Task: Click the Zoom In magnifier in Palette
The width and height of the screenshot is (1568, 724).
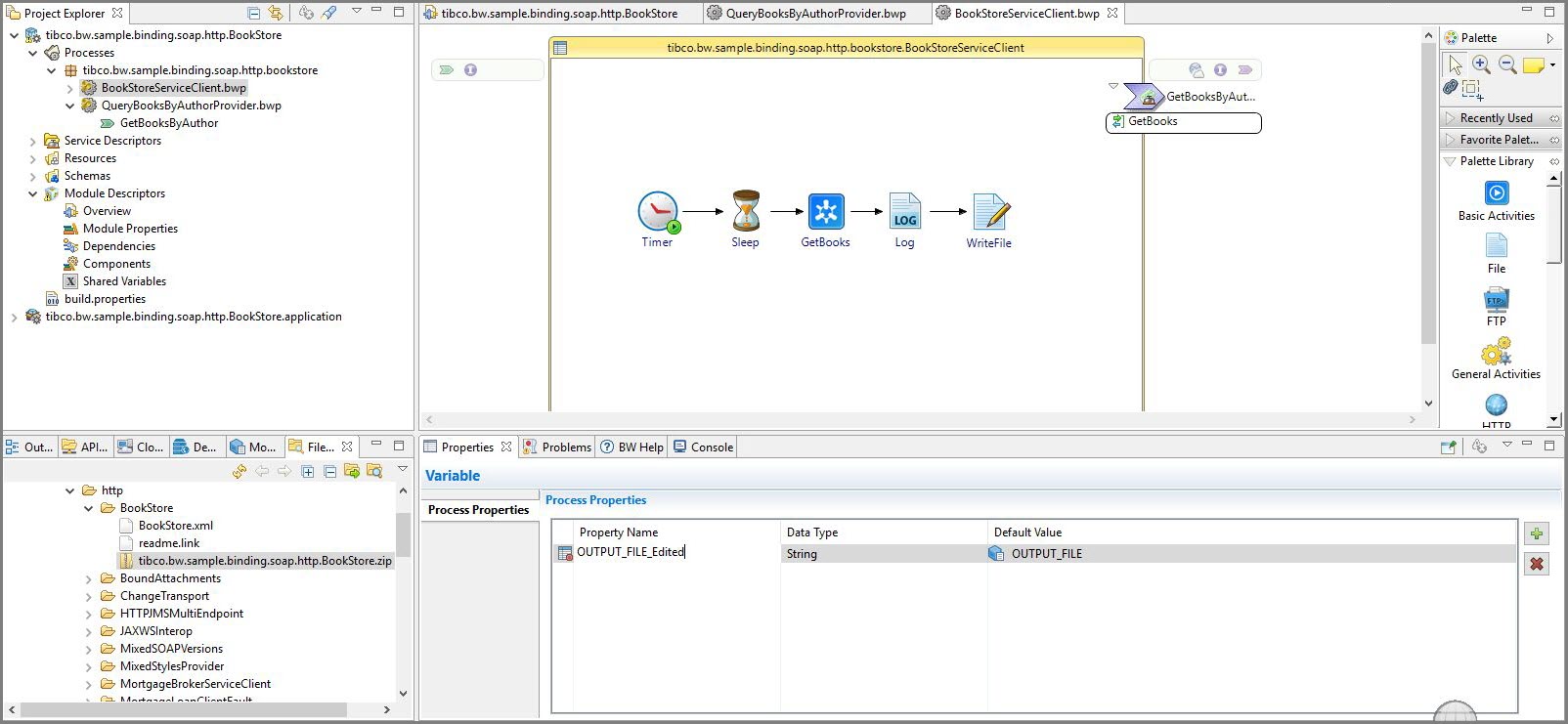Action: 1481,64
